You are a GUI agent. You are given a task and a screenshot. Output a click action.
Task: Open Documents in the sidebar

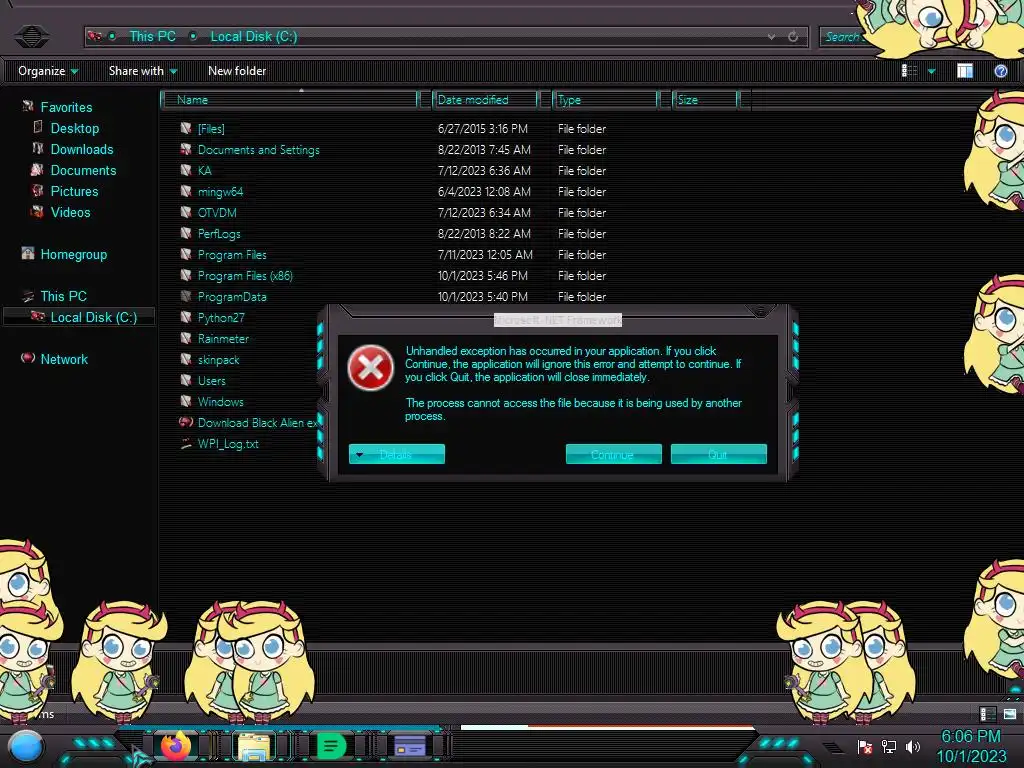[x=83, y=170]
